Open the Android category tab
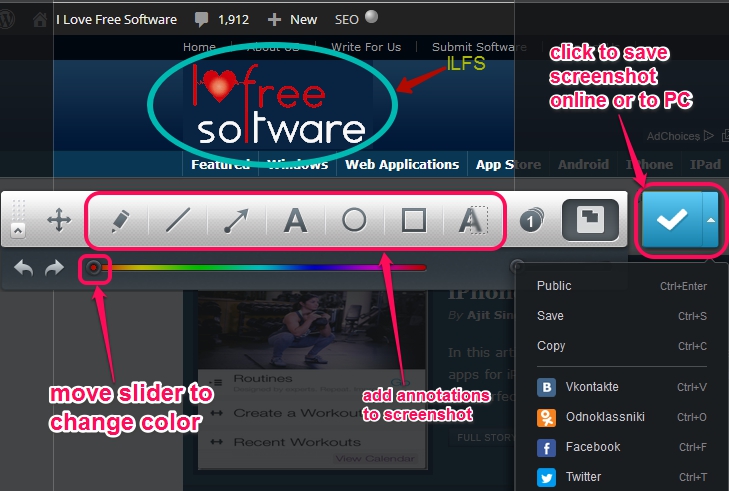This screenshot has height=491, width=729. tap(583, 164)
